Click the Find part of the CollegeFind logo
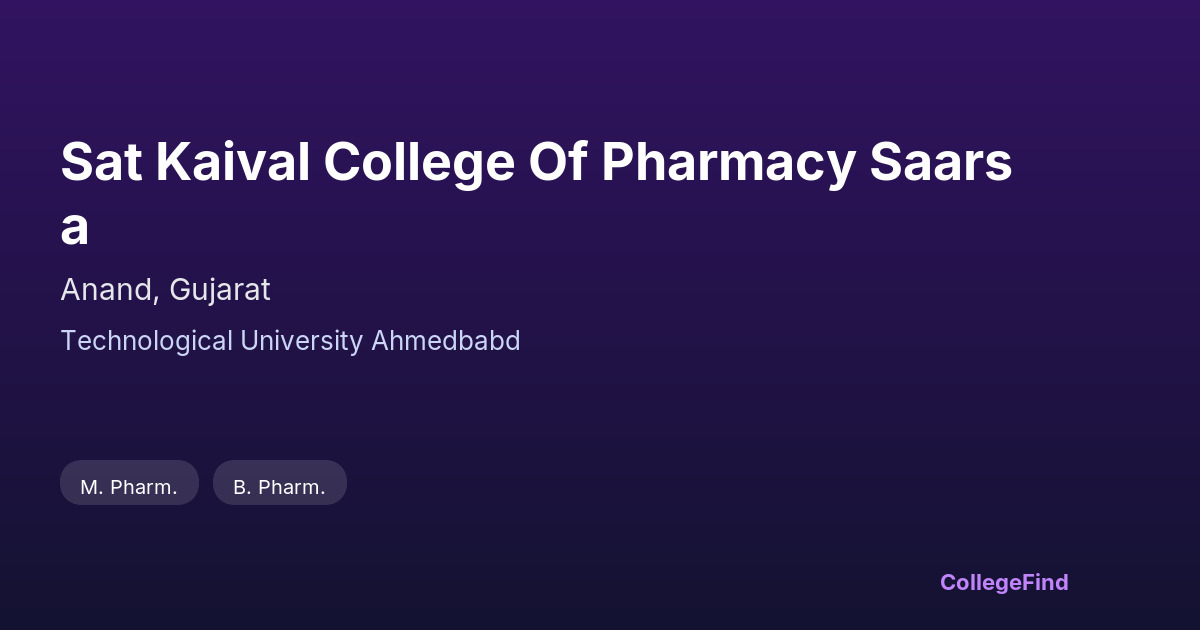 1044,582
